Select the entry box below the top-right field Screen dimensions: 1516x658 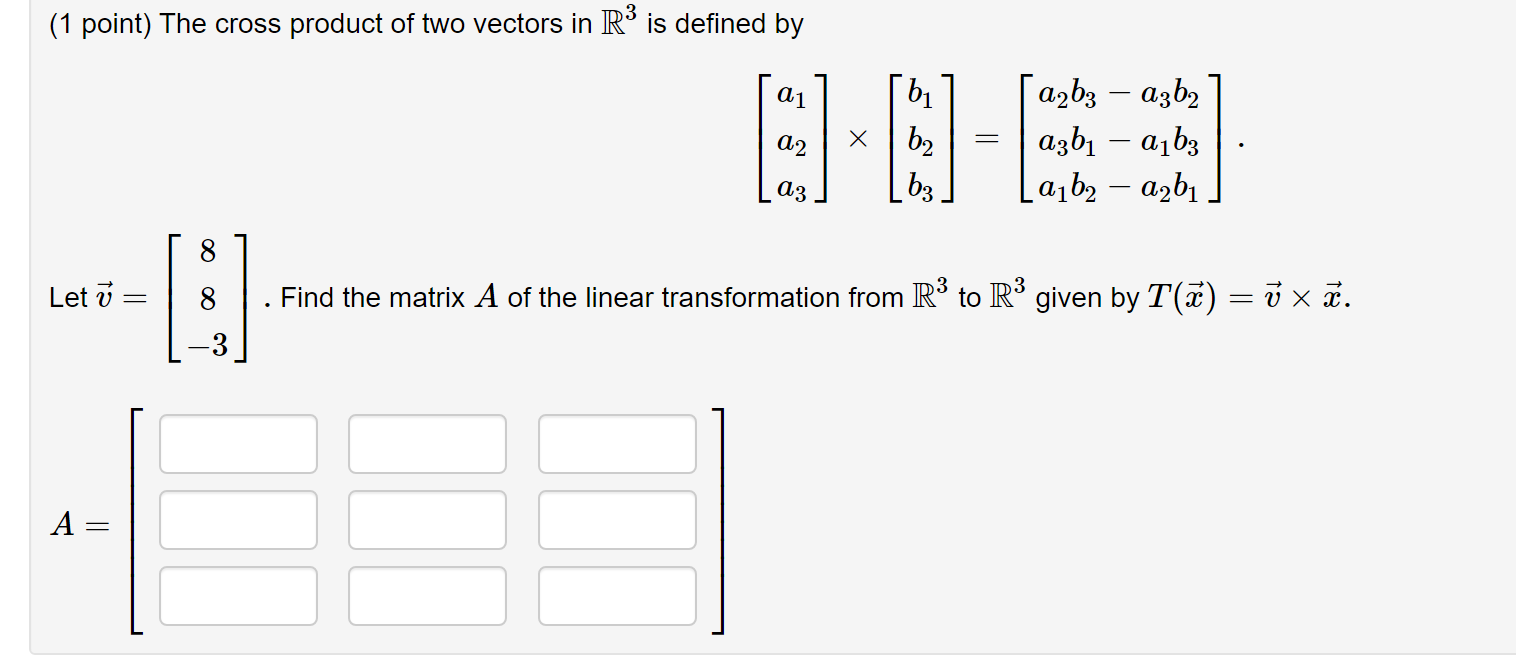616,519
